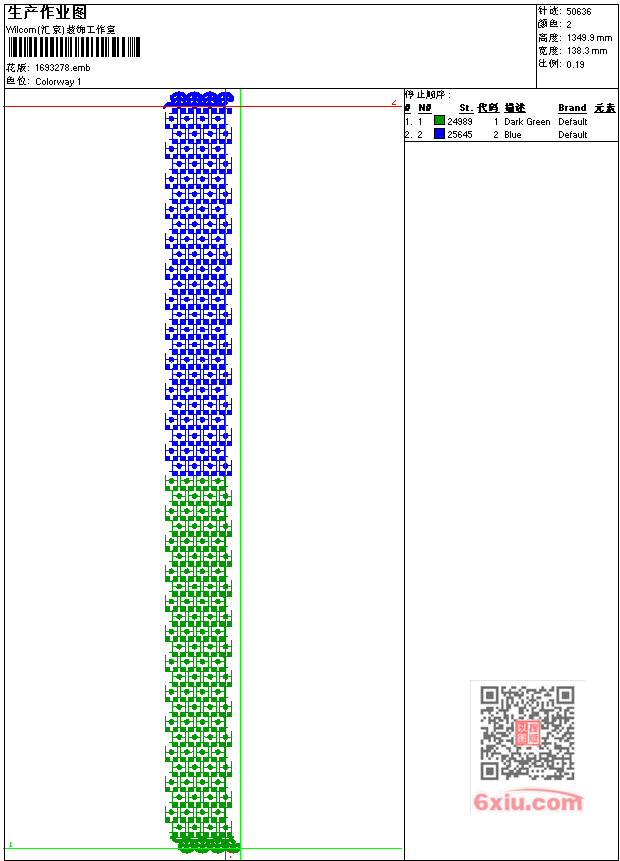The image size is (620, 861).
Task: Click the stitch count value 50636
Action: [x=579, y=12]
